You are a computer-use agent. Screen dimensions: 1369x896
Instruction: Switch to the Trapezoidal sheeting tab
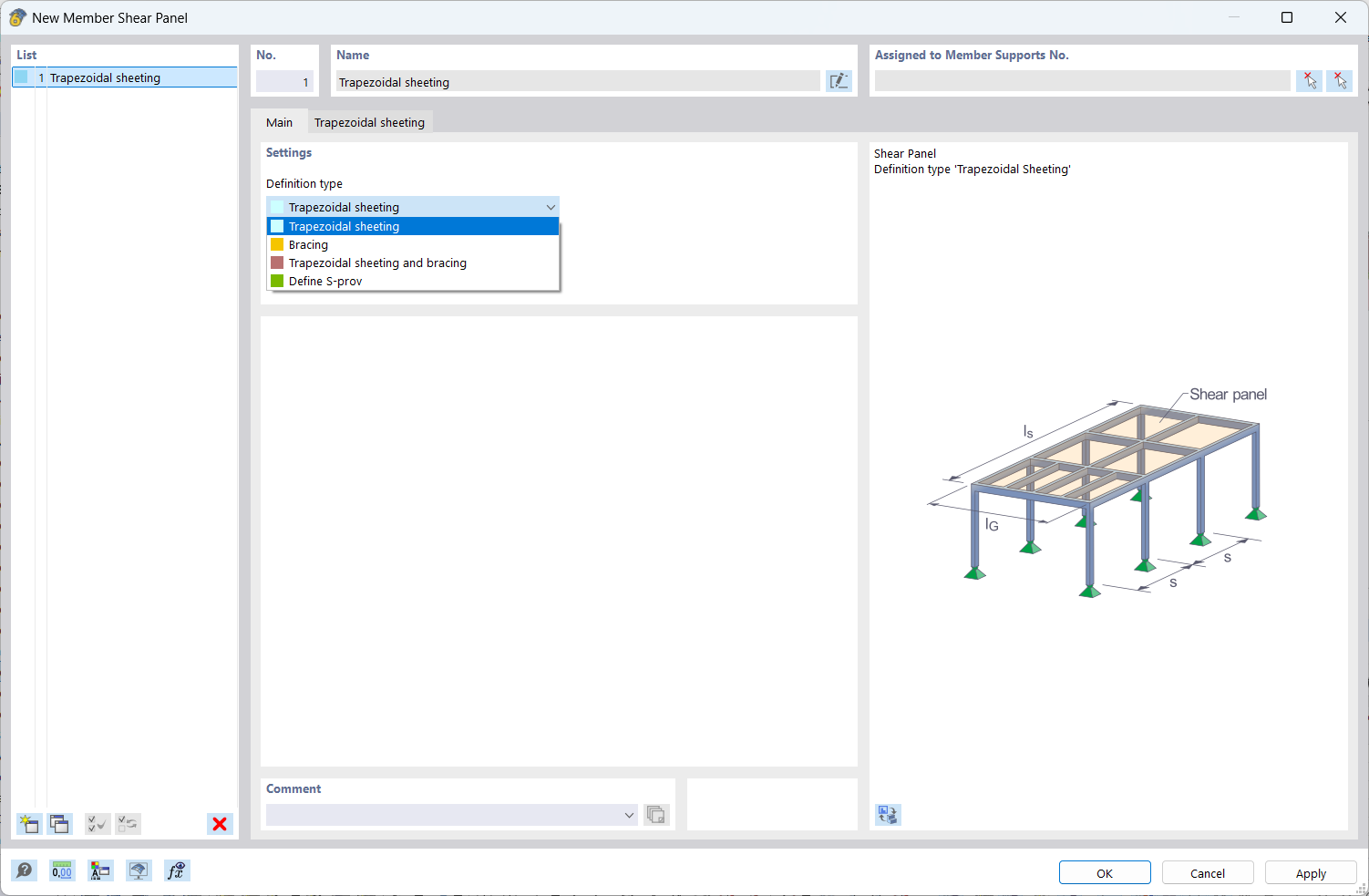tap(369, 121)
